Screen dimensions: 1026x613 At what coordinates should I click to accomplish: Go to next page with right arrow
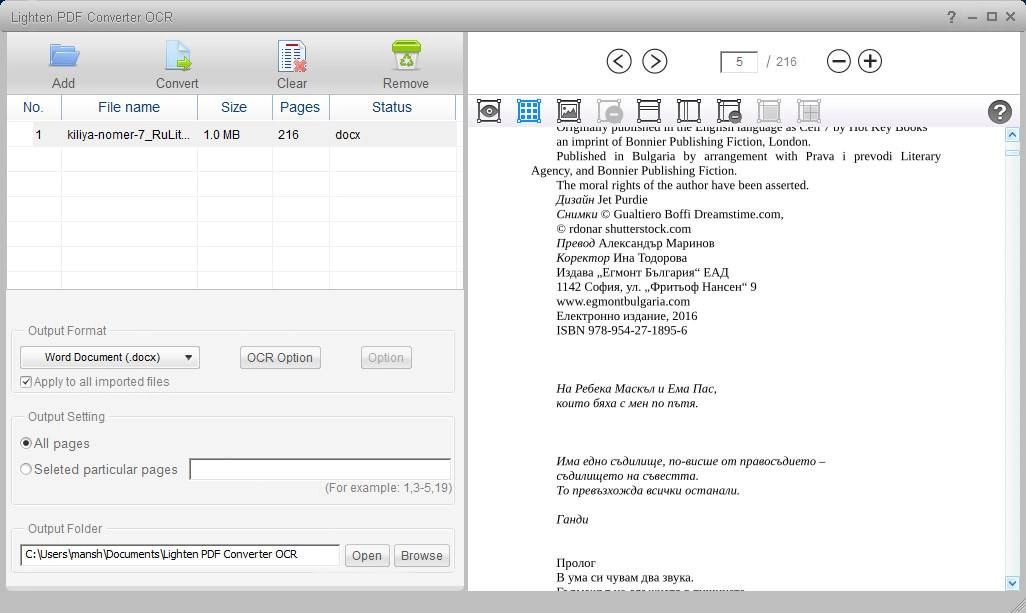pyautogui.click(x=654, y=61)
